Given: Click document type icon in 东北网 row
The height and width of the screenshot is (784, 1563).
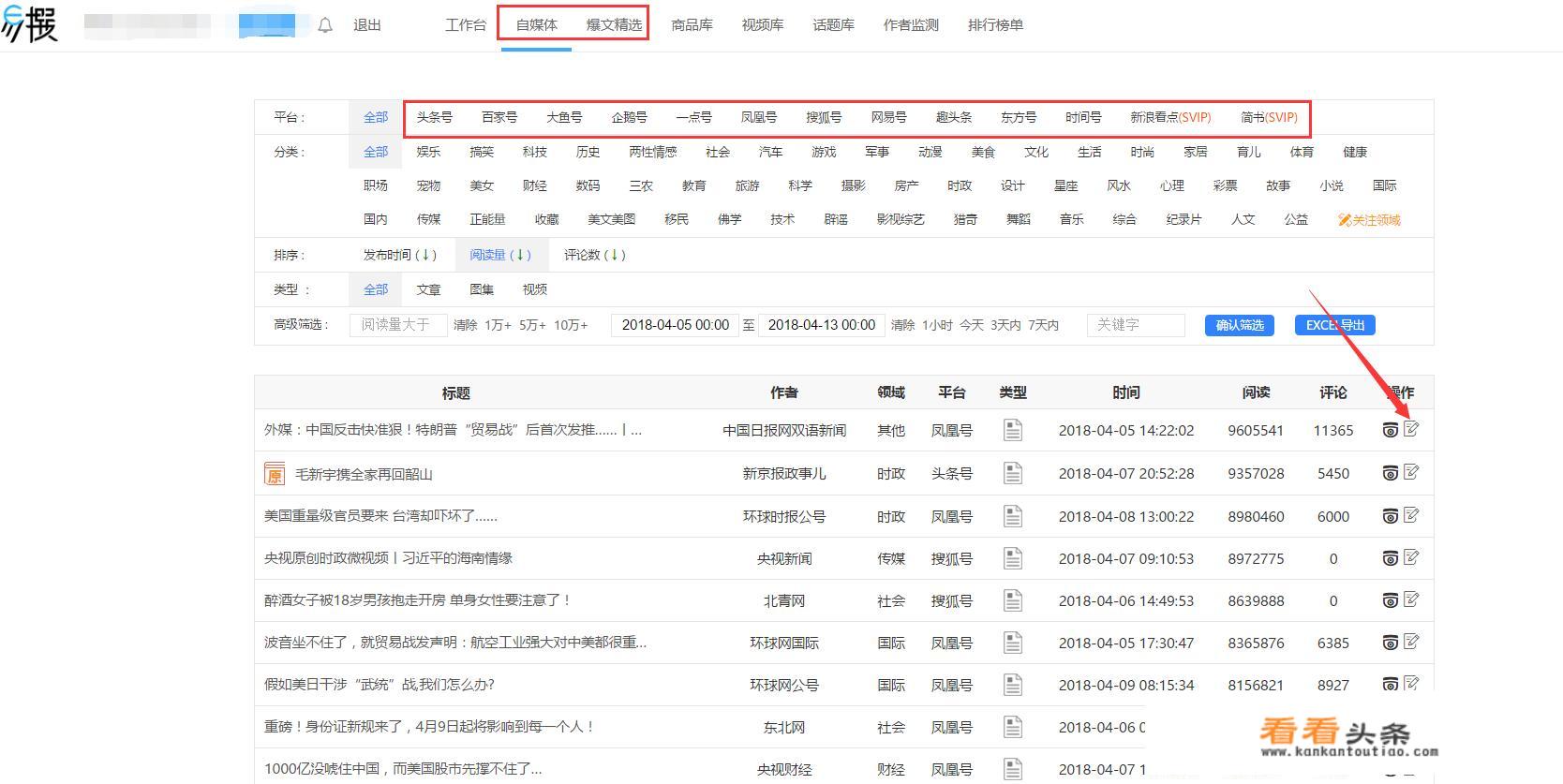Looking at the screenshot, I should (x=1013, y=727).
